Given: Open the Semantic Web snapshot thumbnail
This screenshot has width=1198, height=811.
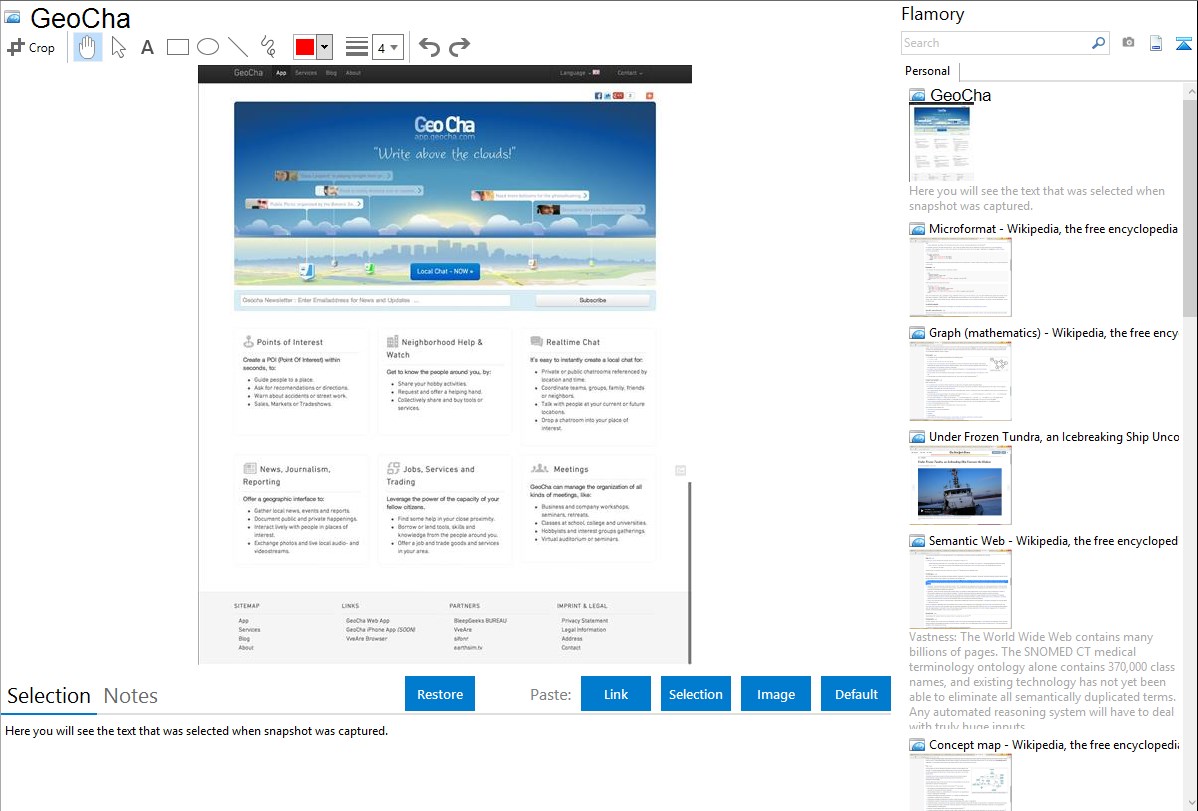Looking at the screenshot, I should click(x=960, y=589).
